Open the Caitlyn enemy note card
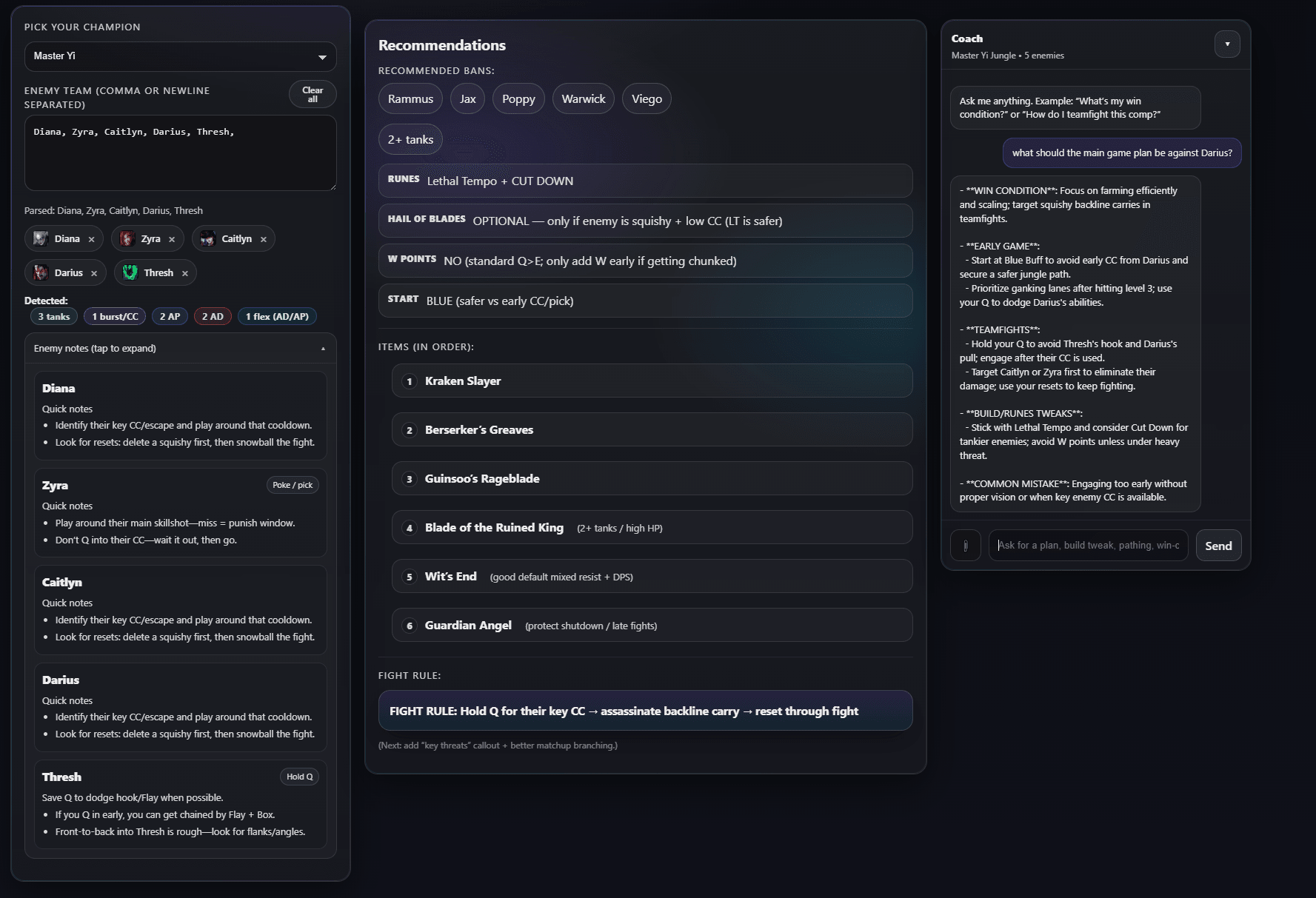This screenshot has height=898, width=1316. pos(181,611)
